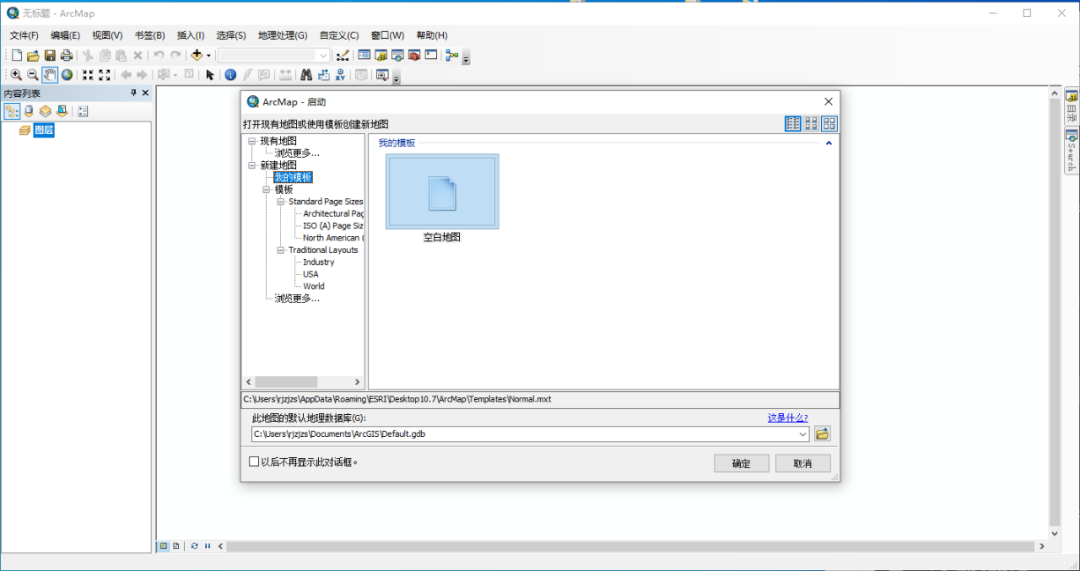Select the 图层 data frame in contents list
1080x571 pixels.
point(43,129)
